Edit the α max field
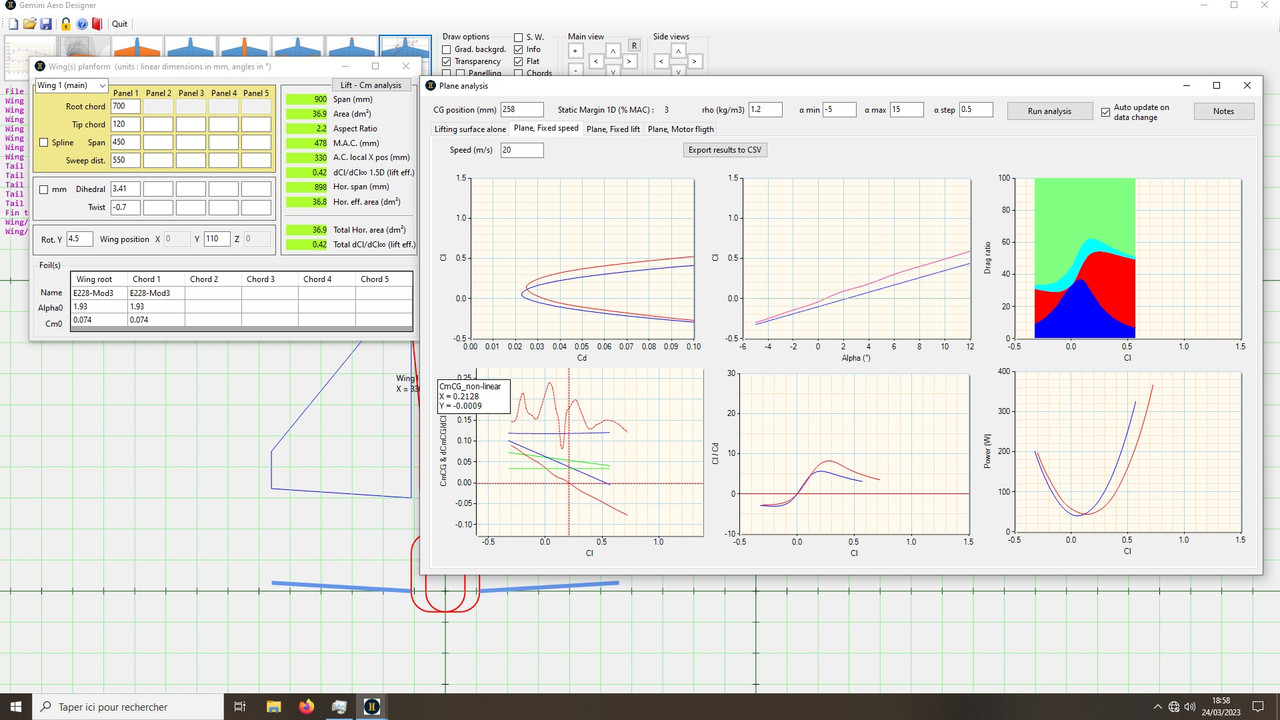Image resolution: width=1280 pixels, height=720 pixels. pyautogui.click(x=906, y=110)
